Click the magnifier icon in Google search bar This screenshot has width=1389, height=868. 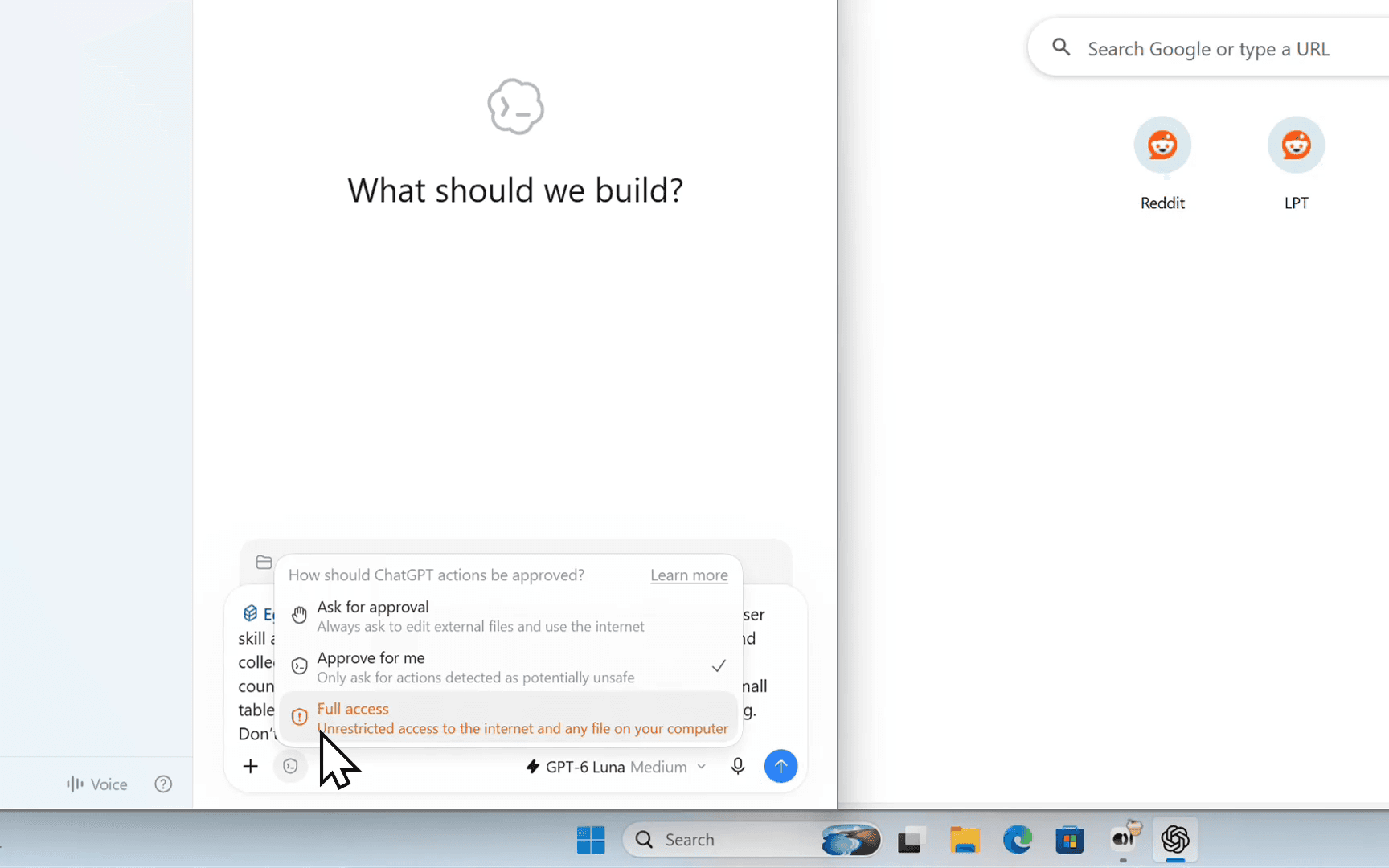pyautogui.click(x=1061, y=47)
